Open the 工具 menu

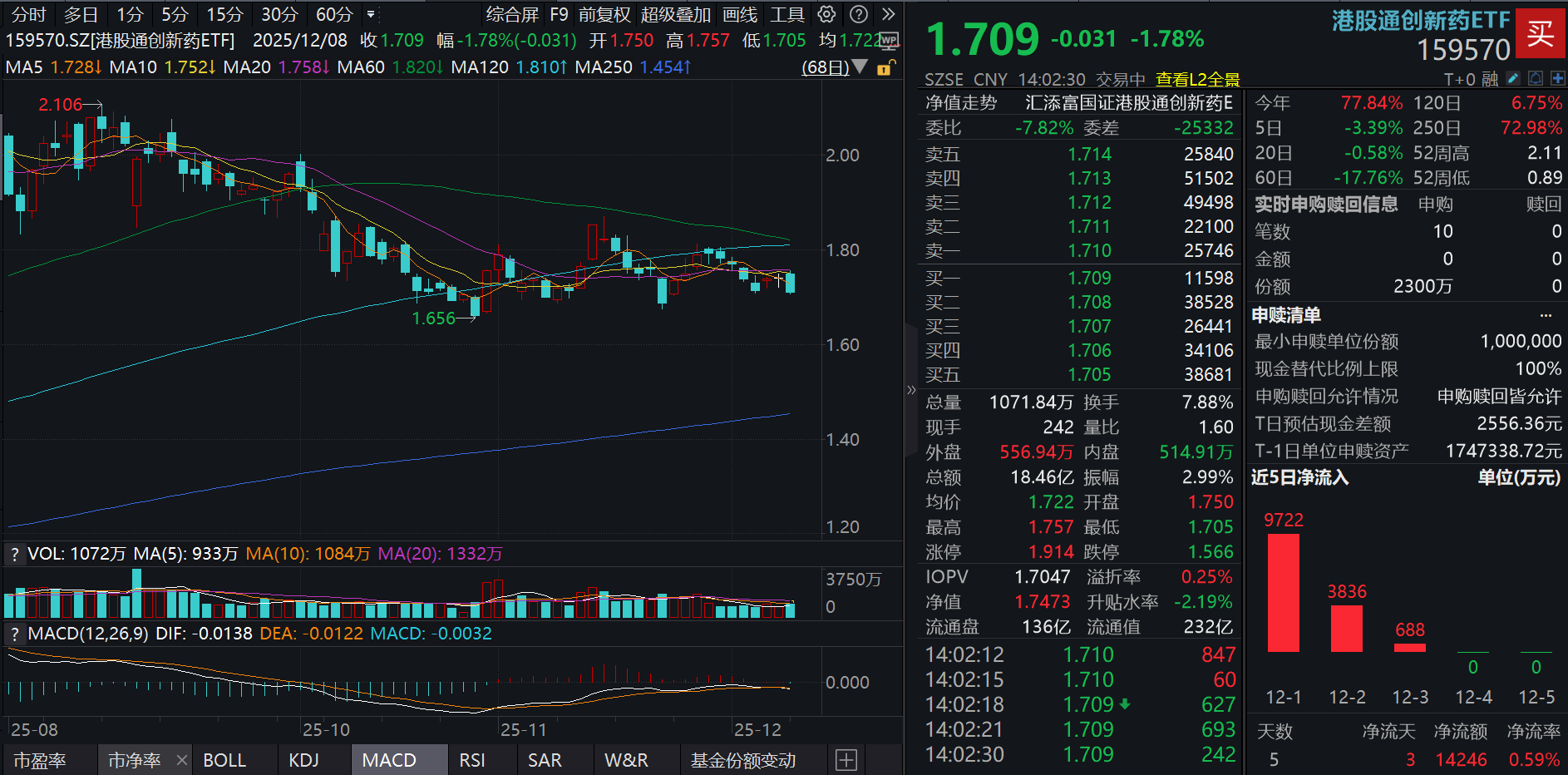pos(786,13)
